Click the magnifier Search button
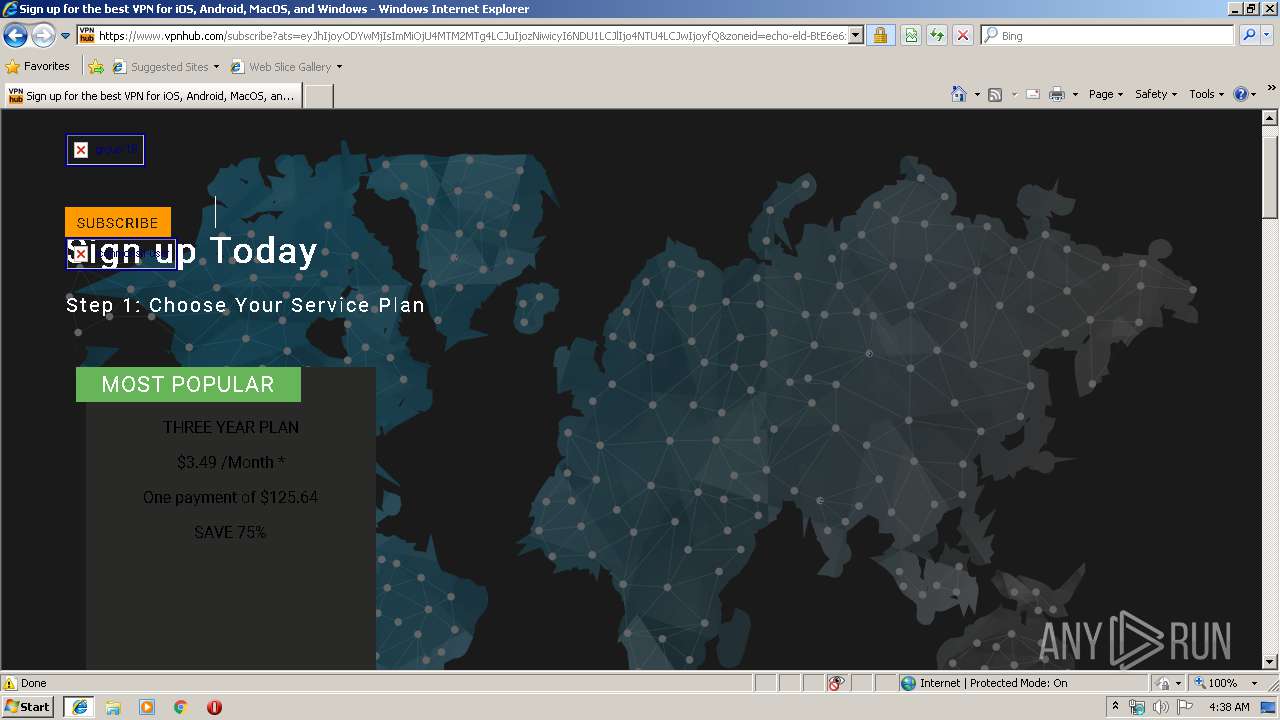This screenshot has width=1280, height=720. tap(1248, 36)
